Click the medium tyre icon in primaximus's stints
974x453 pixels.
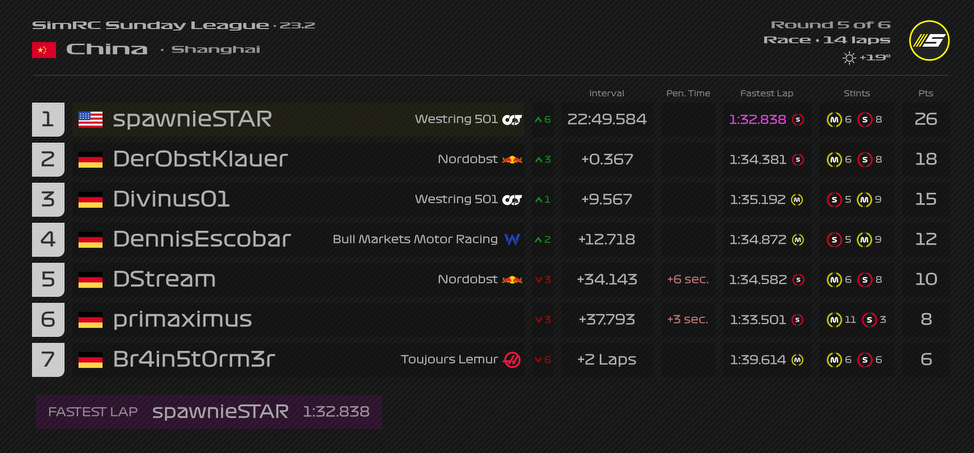click(834, 320)
